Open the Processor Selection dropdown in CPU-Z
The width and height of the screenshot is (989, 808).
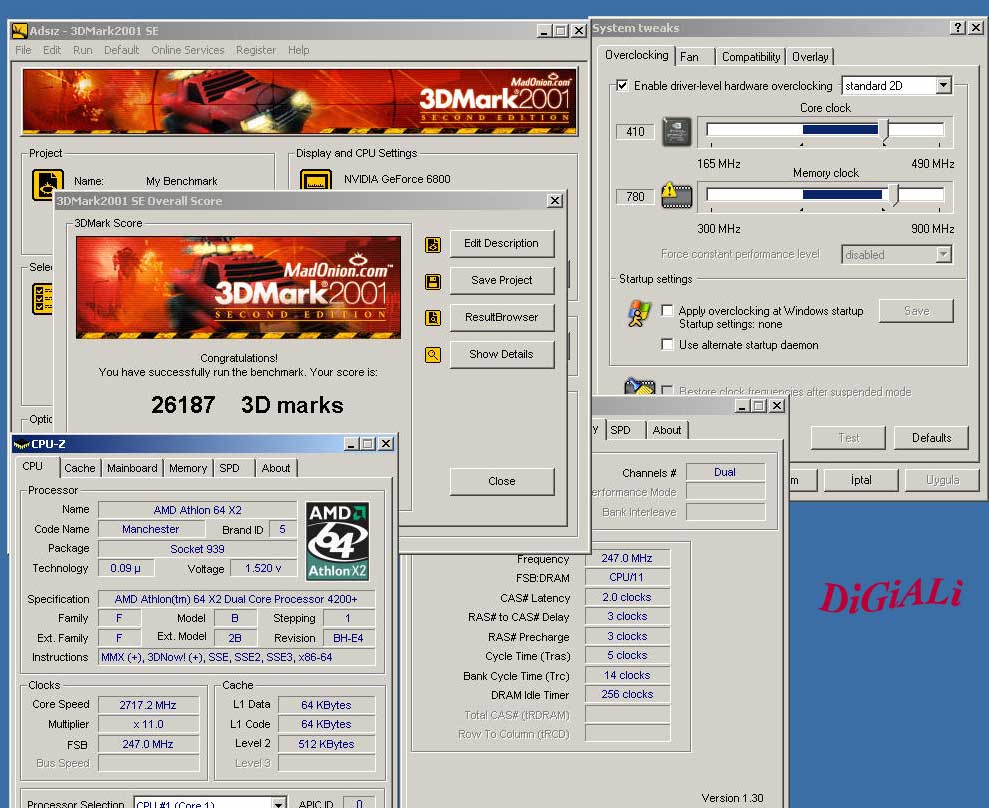coord(278,803)
